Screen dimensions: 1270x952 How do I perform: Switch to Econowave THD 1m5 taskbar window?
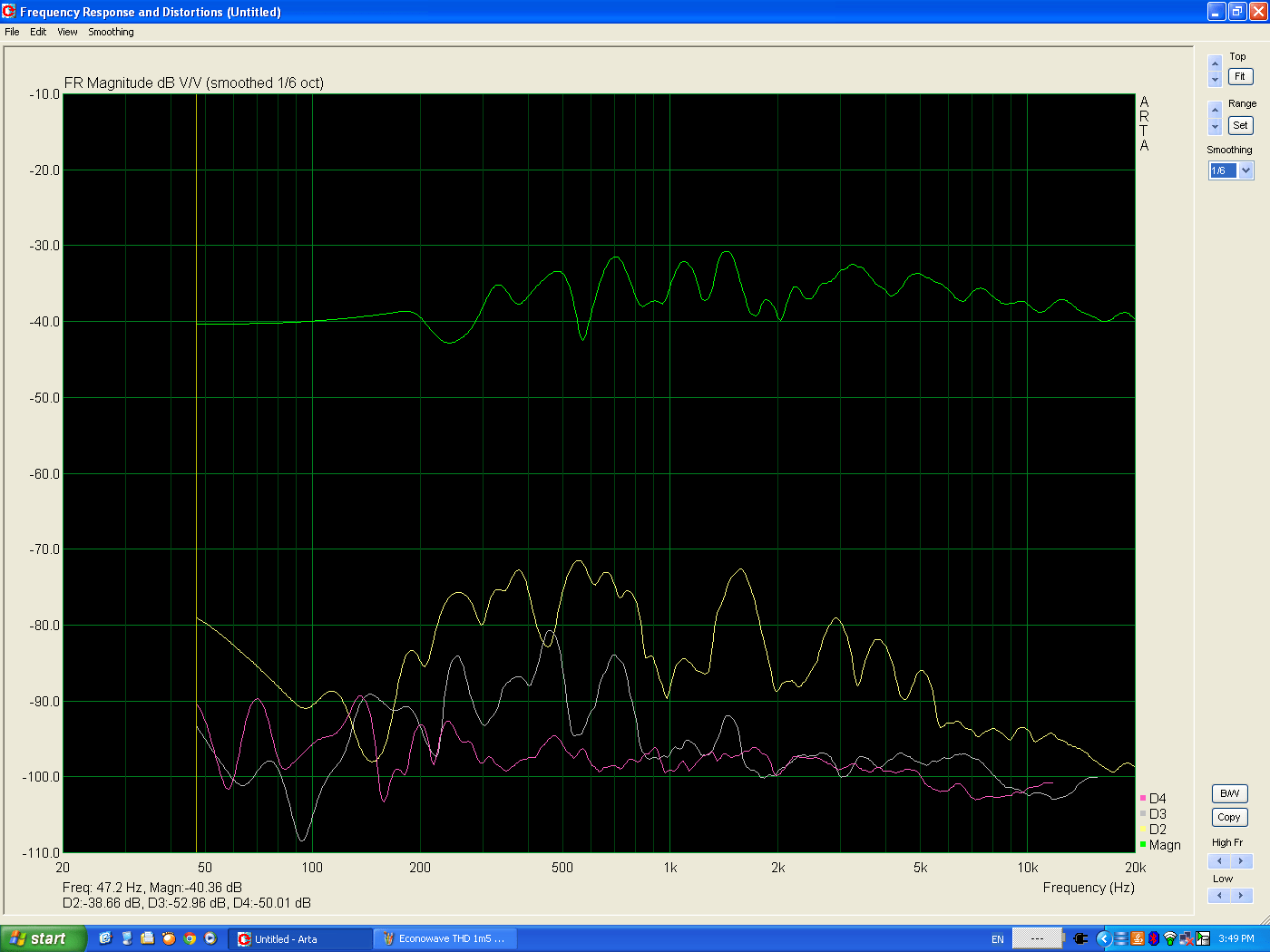(x=447, y=938)
